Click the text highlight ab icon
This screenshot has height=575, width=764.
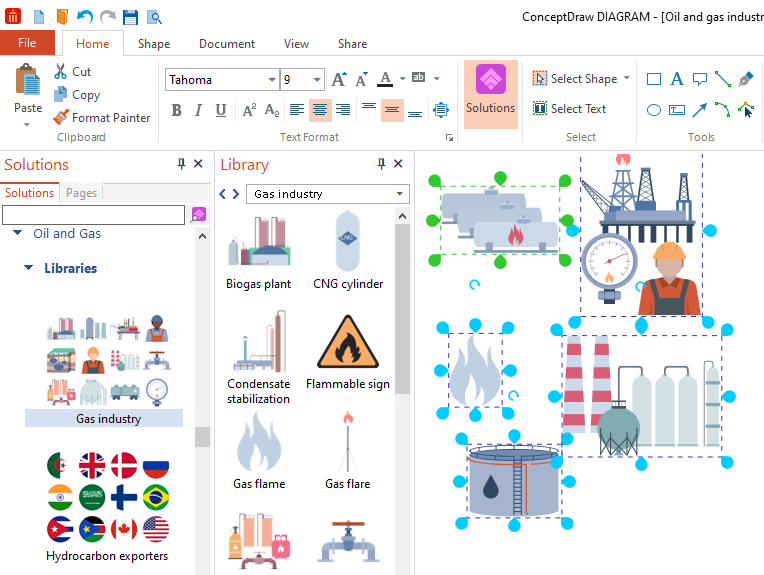[x=418, y=77]
